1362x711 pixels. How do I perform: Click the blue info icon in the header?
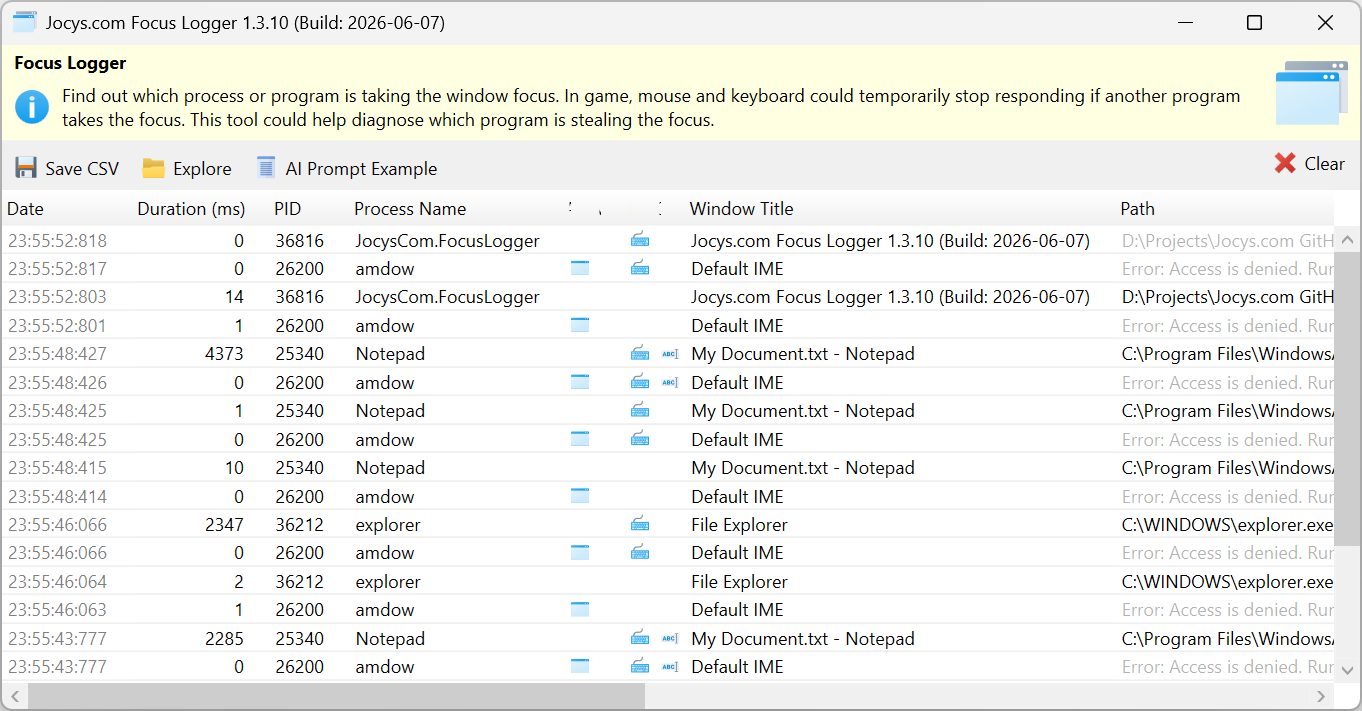[31, 107]
